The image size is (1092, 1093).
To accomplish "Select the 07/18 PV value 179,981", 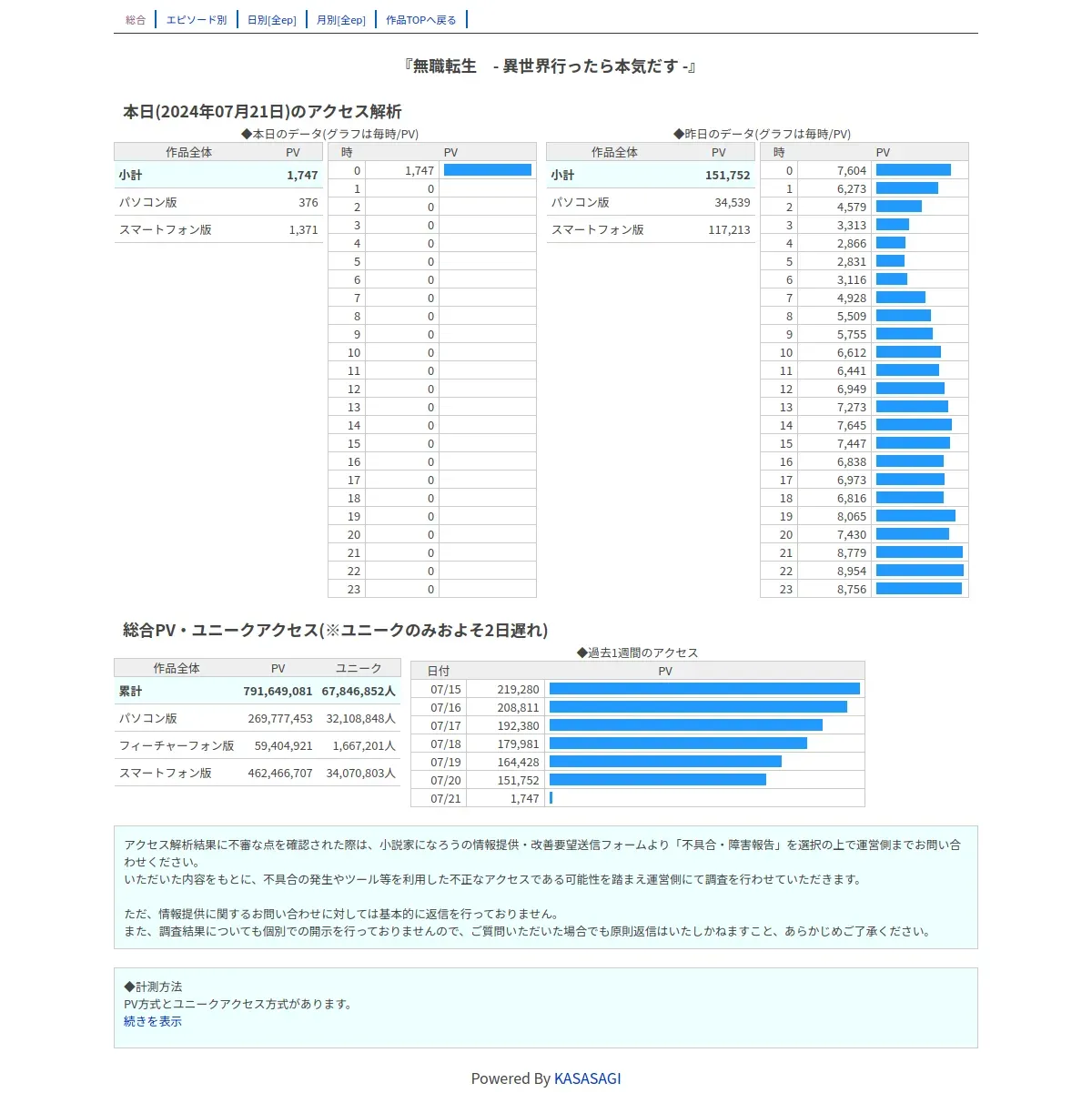I will click(x=518, y=744).
